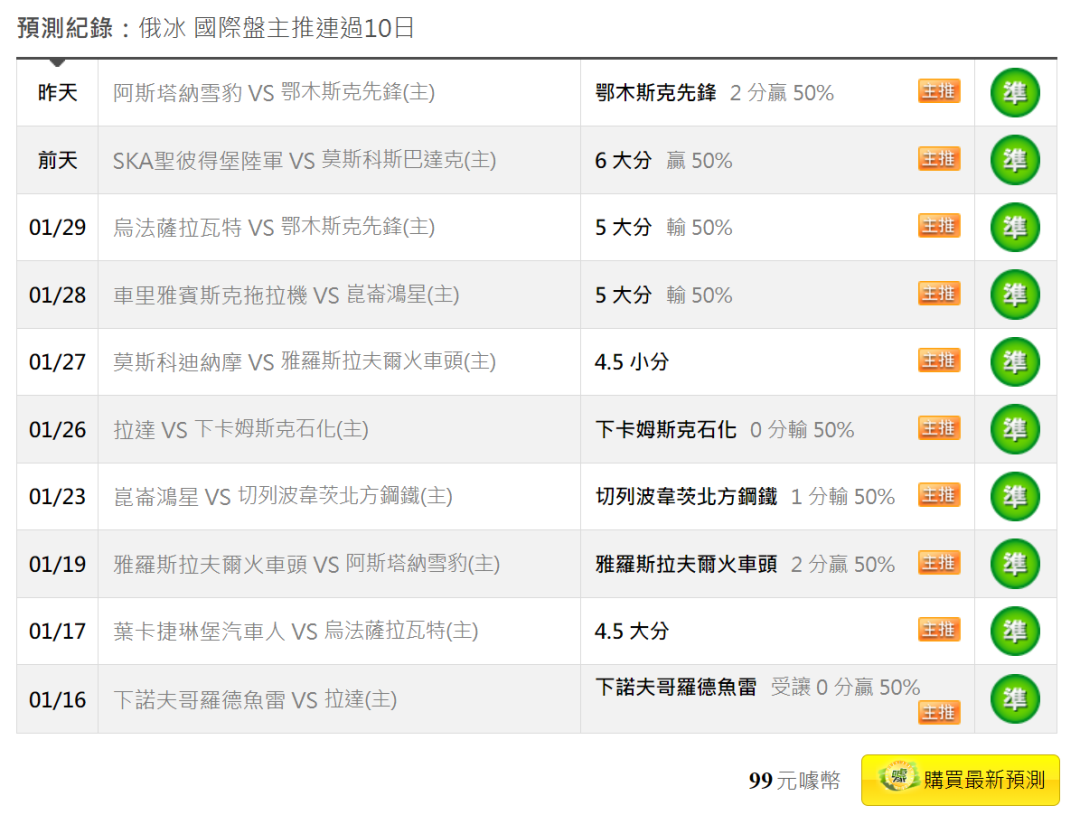Click green 準 icon in 01/27 row
Viewport: 1080px width, 824px height.
[1015, 362]
